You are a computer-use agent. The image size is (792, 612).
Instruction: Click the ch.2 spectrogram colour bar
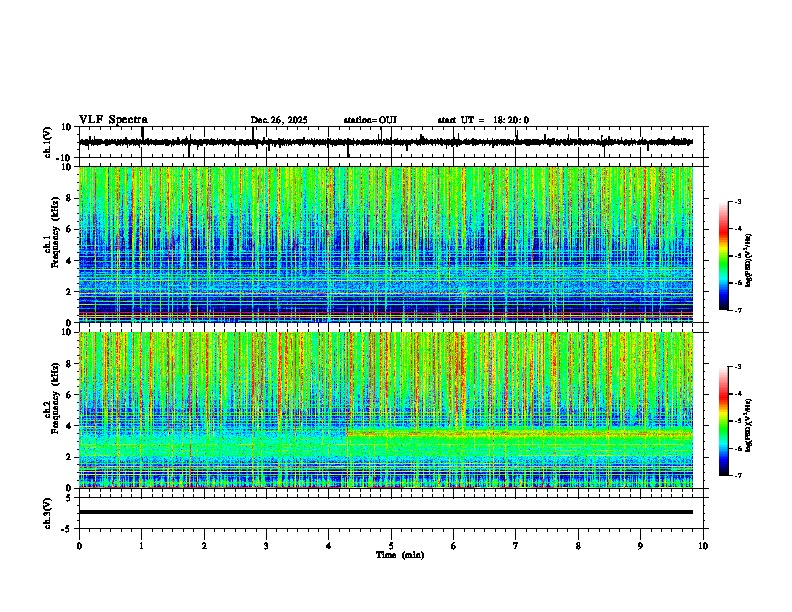[x=724, y=421]
